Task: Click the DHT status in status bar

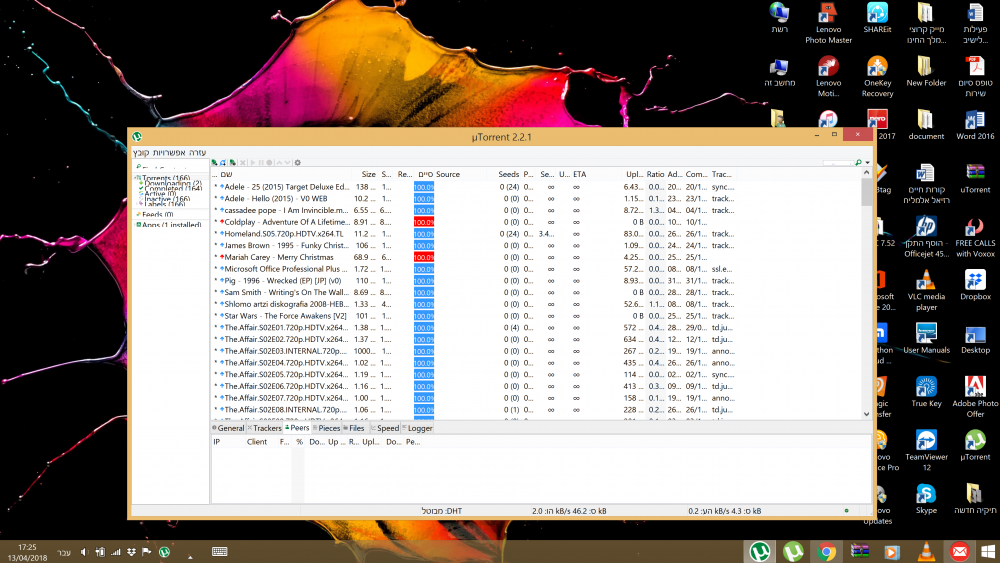Action: click(x=441, y=511)
